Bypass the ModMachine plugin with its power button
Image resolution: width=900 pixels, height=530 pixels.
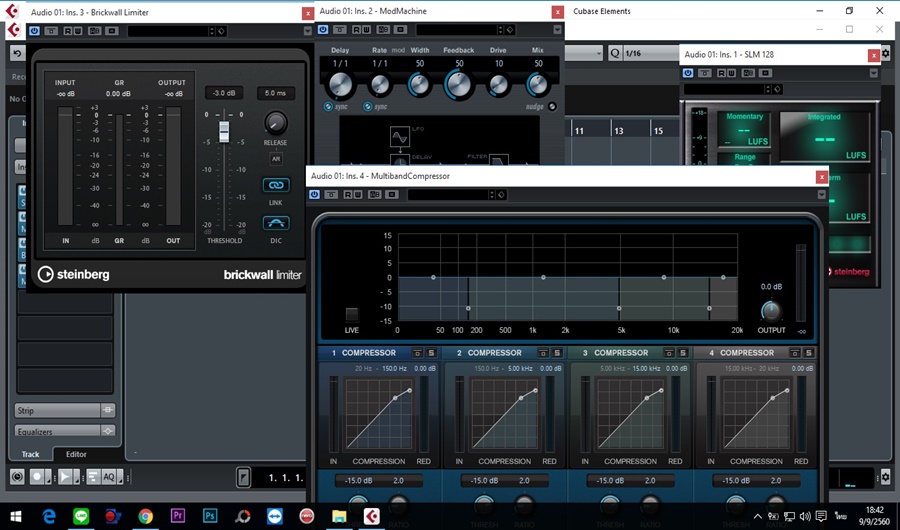[323, 29]
